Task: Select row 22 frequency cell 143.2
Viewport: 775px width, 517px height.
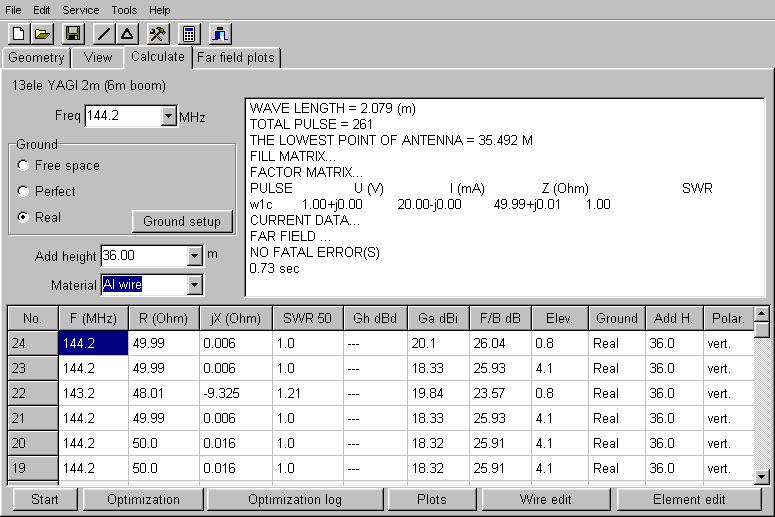Action: click(x=93, y=393)
